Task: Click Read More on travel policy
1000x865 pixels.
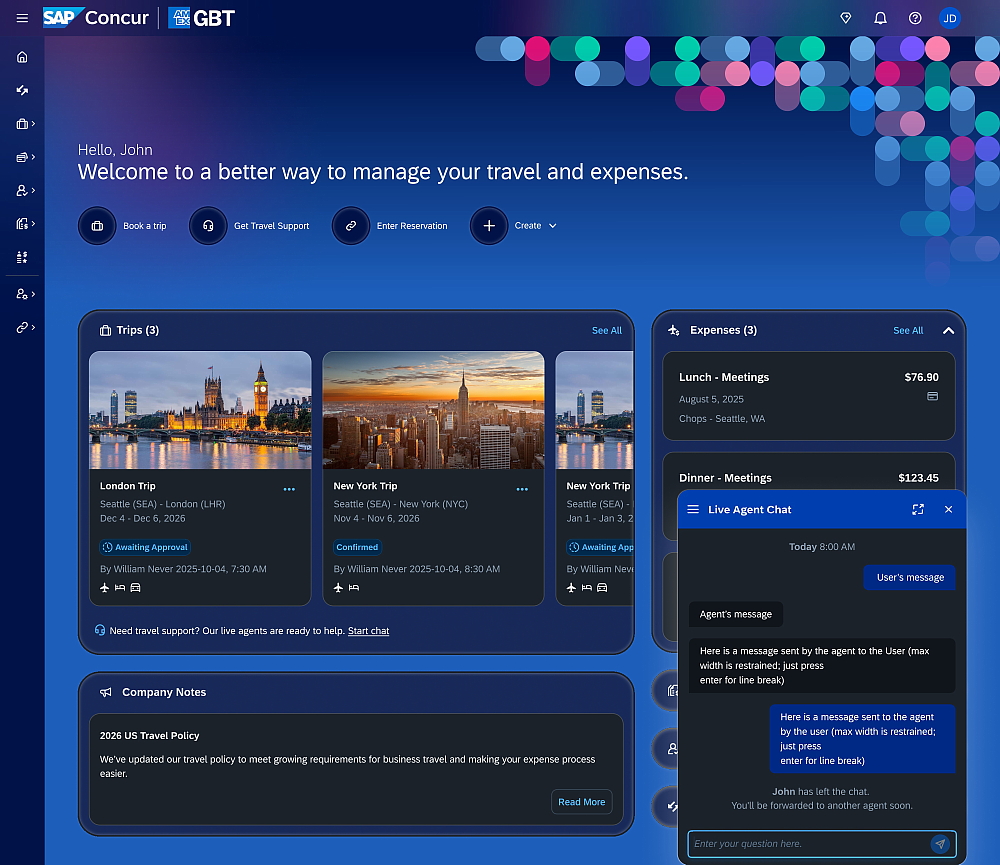Action: (581, 802)
